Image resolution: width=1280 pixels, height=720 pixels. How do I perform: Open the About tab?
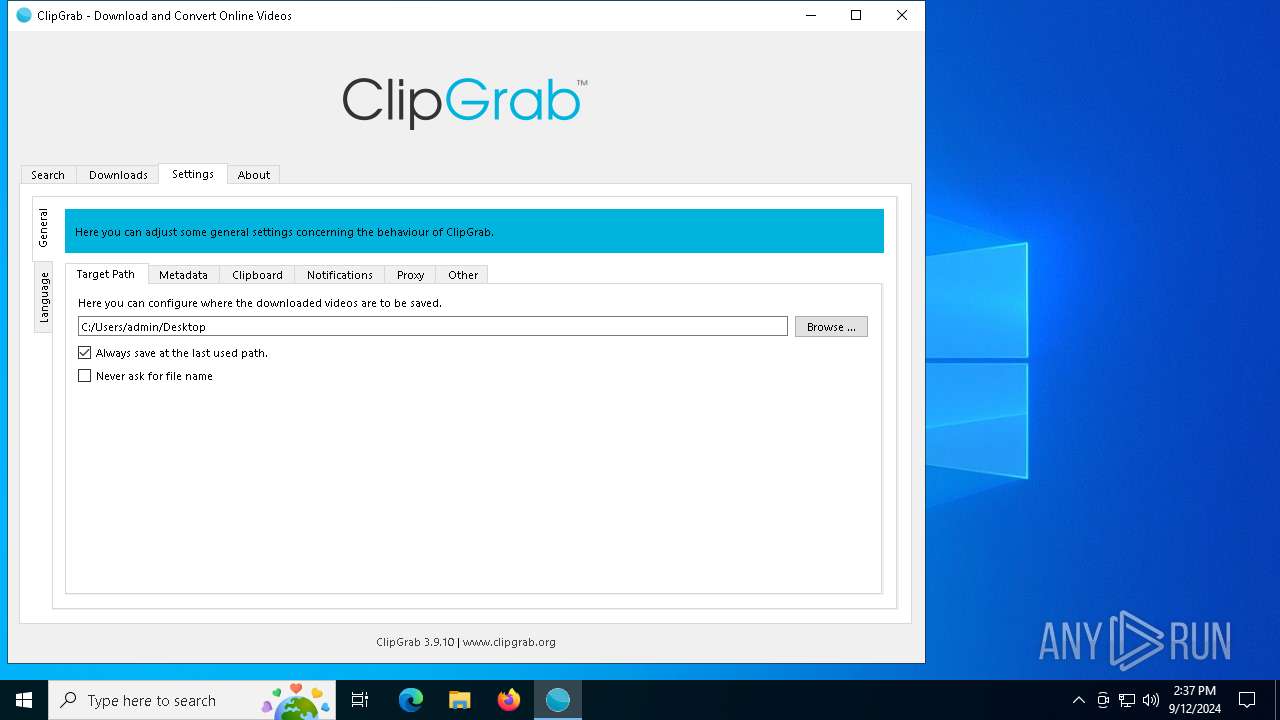coord(254,175)
